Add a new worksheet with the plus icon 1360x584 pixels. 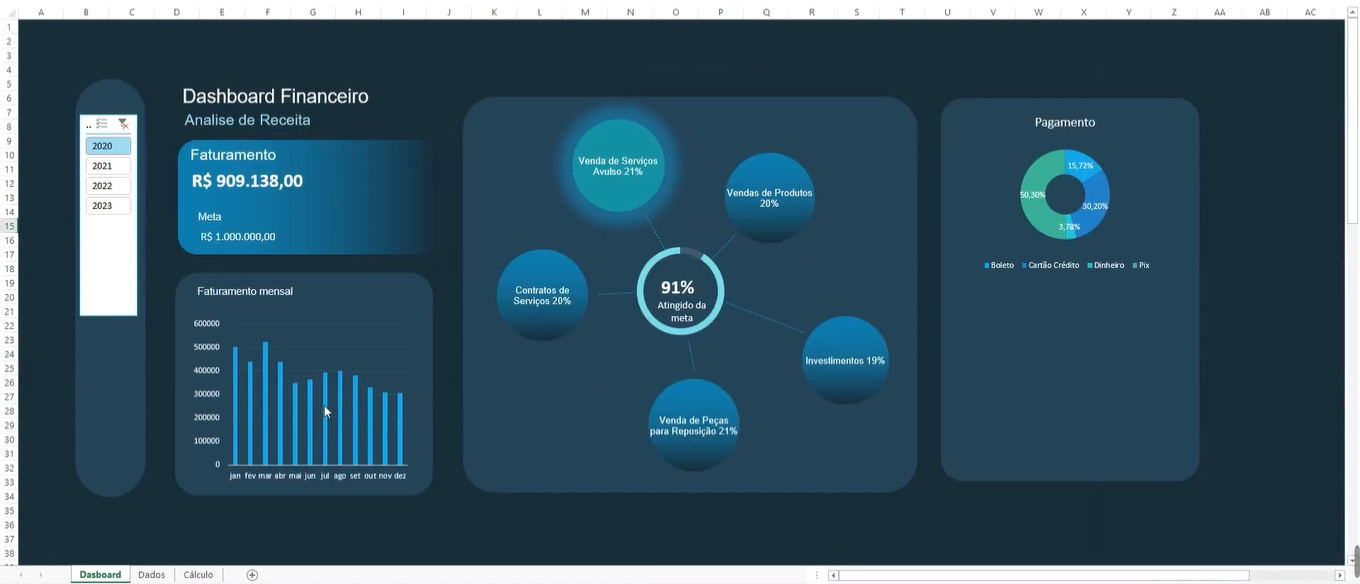coord(252,574)
